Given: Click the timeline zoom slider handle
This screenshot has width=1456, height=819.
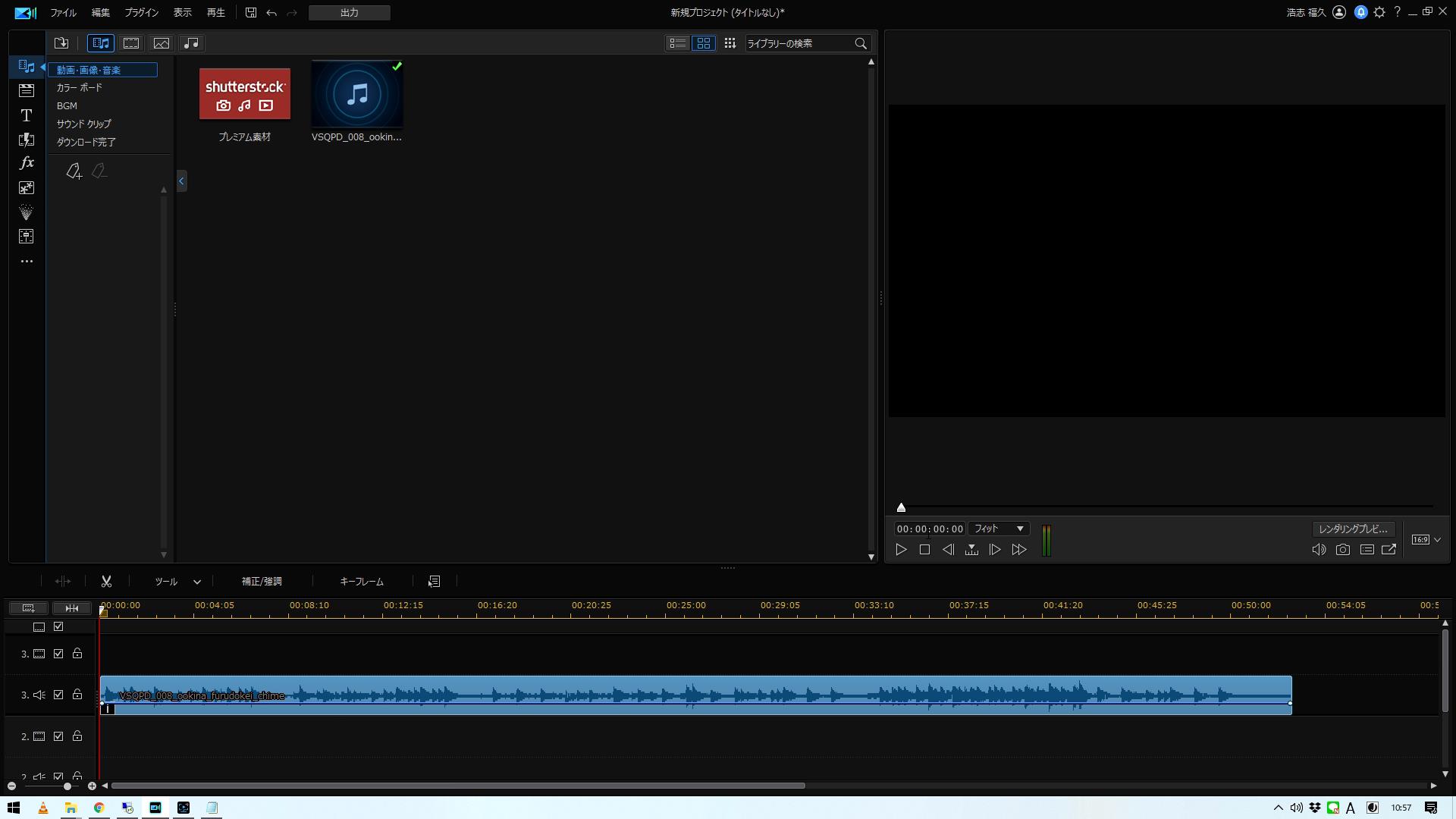Looking at the screenshot, I should pyautogui.click(x=67, y=786).
